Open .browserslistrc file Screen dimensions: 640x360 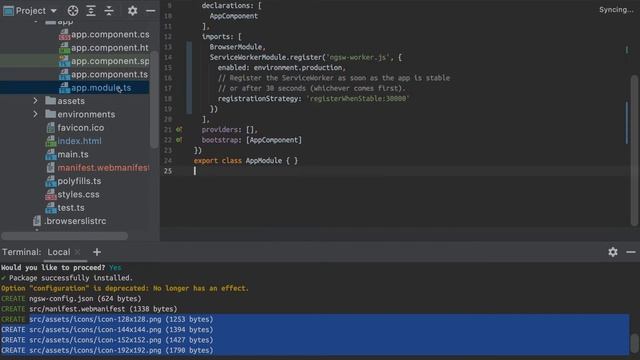click(x=75, y=221)
